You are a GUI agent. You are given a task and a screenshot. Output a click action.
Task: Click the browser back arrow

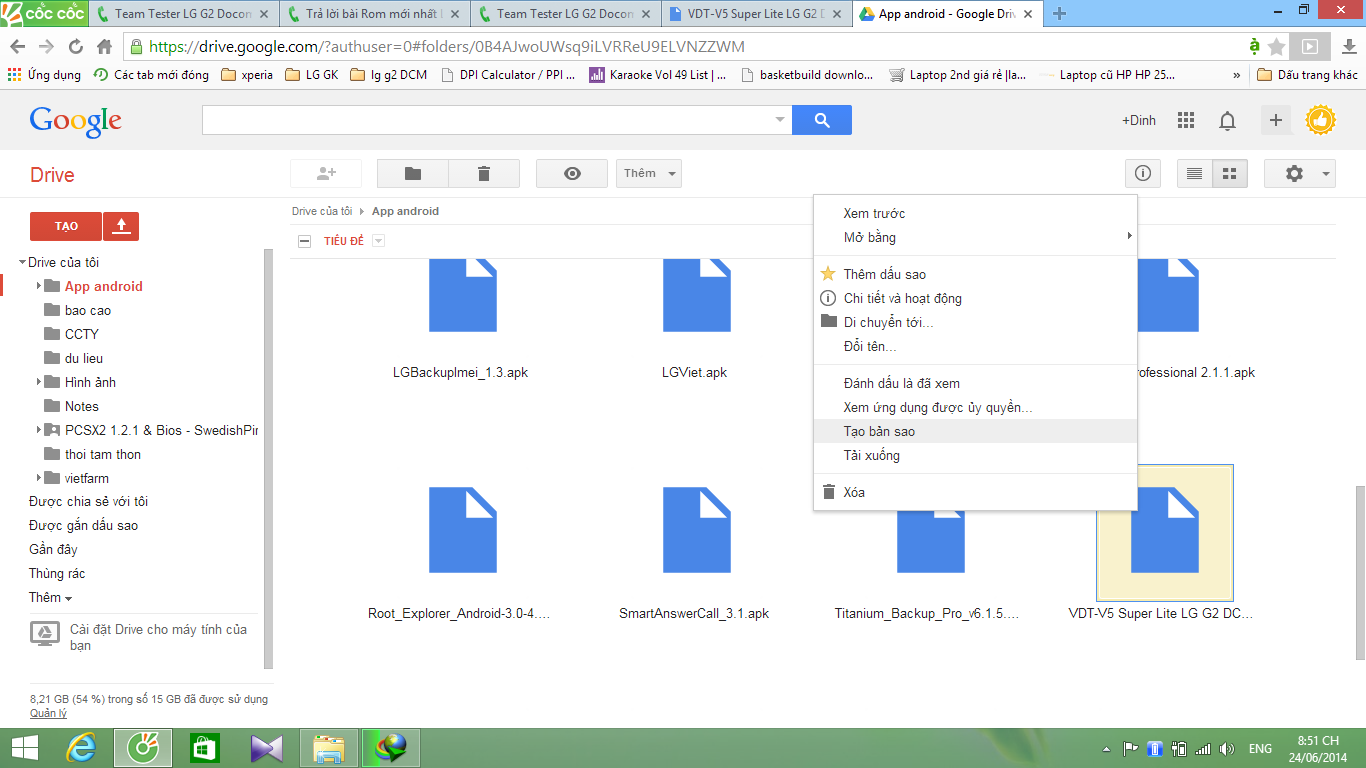click(x=17, y=46)
